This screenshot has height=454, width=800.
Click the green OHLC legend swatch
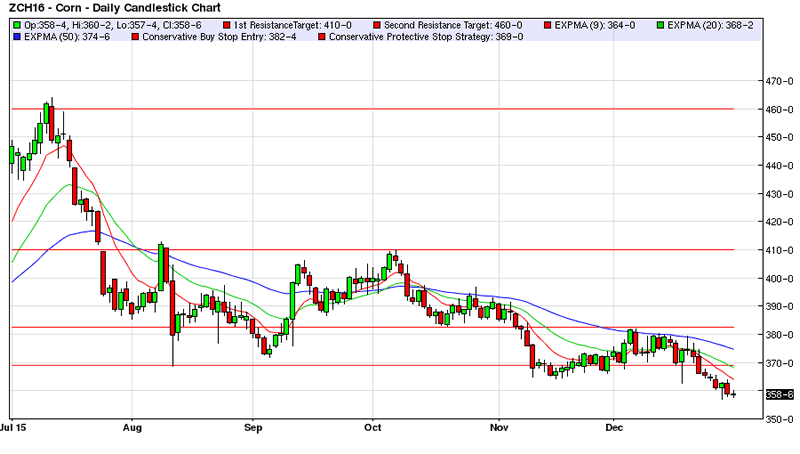tap(15, 23)
